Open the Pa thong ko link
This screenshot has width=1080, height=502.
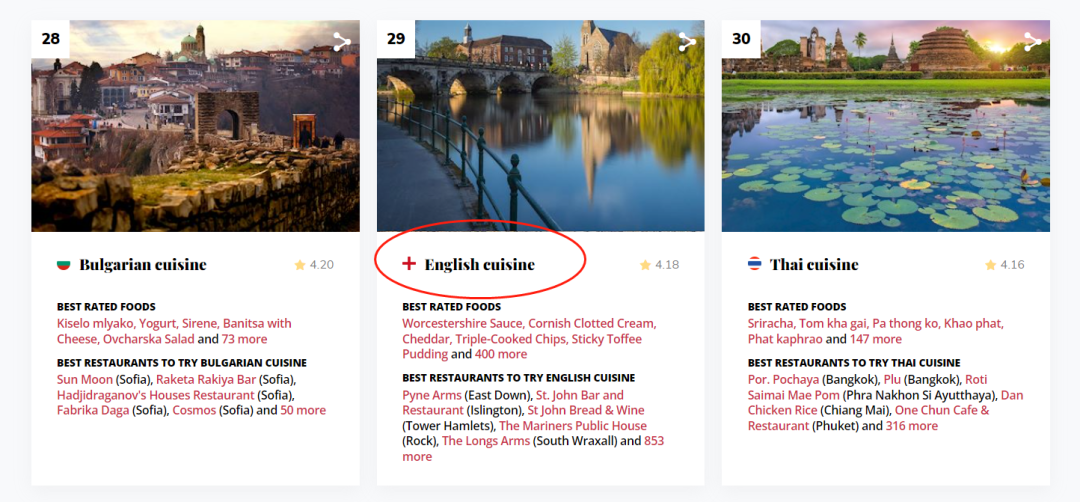904,324
